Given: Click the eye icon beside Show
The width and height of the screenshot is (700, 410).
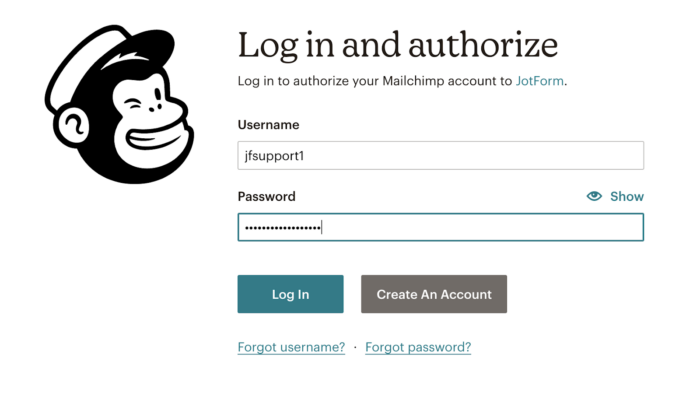Looking at the screenshot, I should 594,196.
